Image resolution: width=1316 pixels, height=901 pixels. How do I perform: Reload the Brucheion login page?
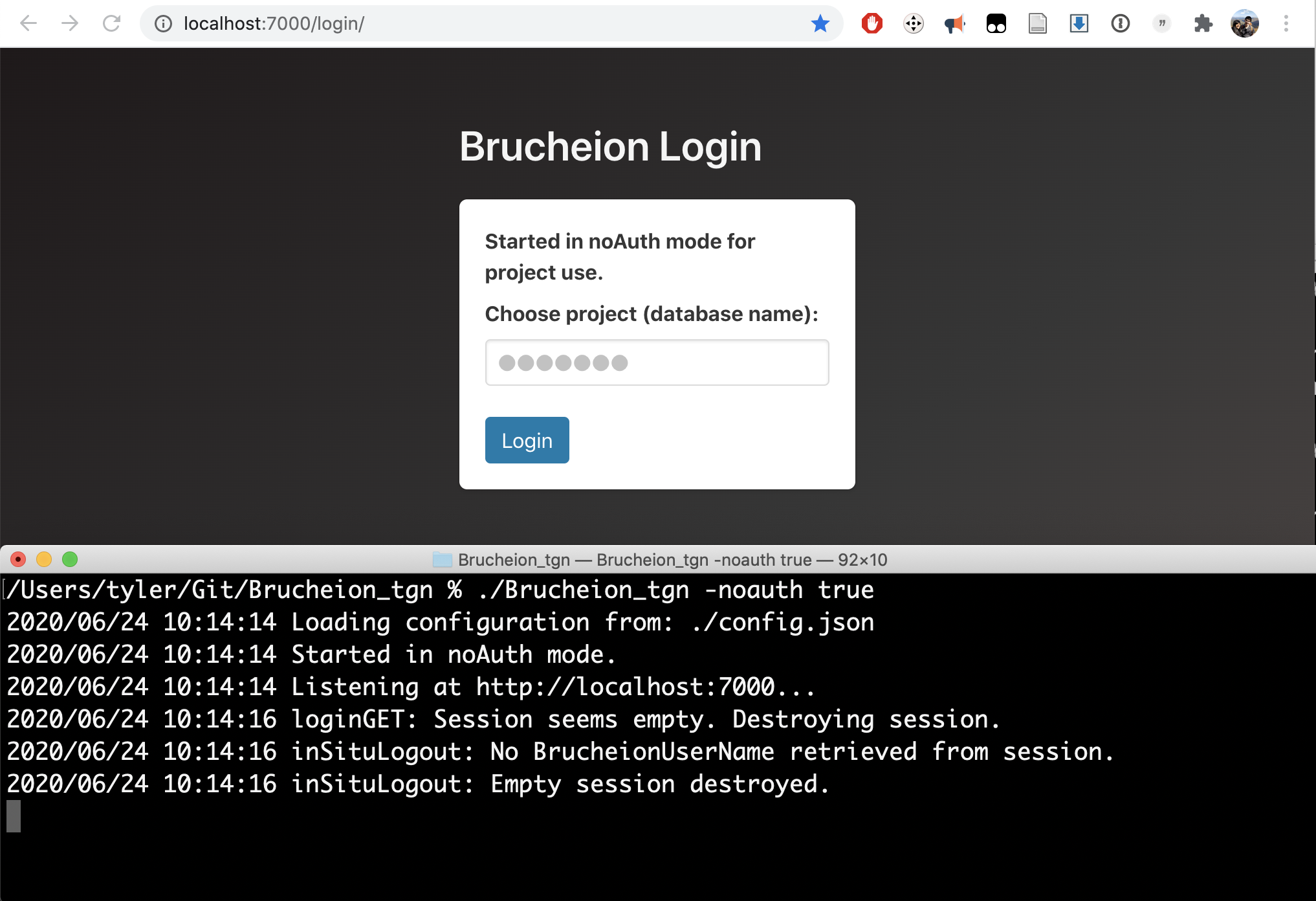[112, 24]
